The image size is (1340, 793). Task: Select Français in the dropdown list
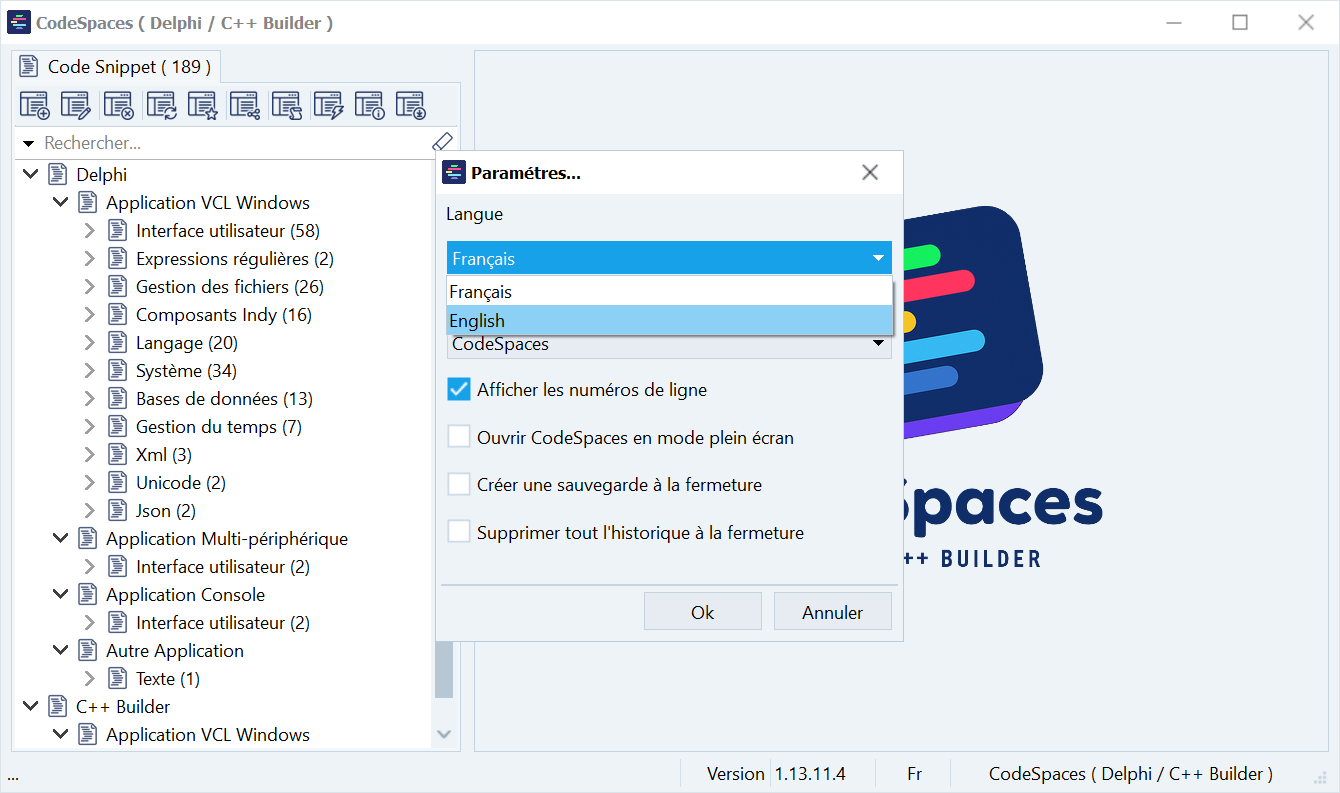point(668,292)
